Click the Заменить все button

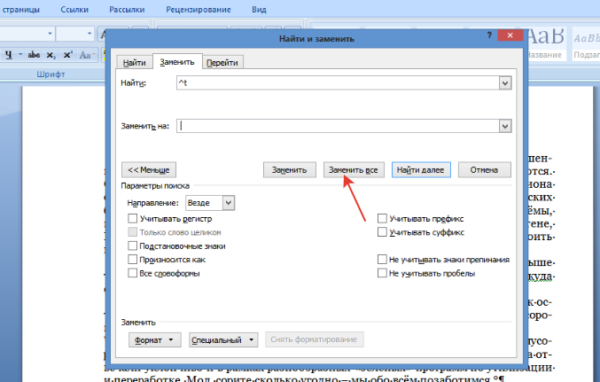(x=353, y=170)
